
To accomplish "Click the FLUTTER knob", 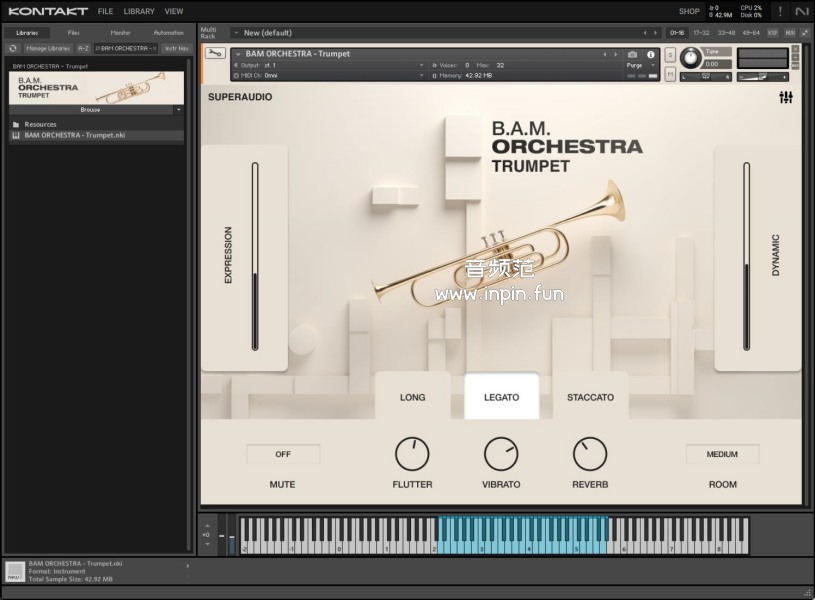I will pos(412,454).
